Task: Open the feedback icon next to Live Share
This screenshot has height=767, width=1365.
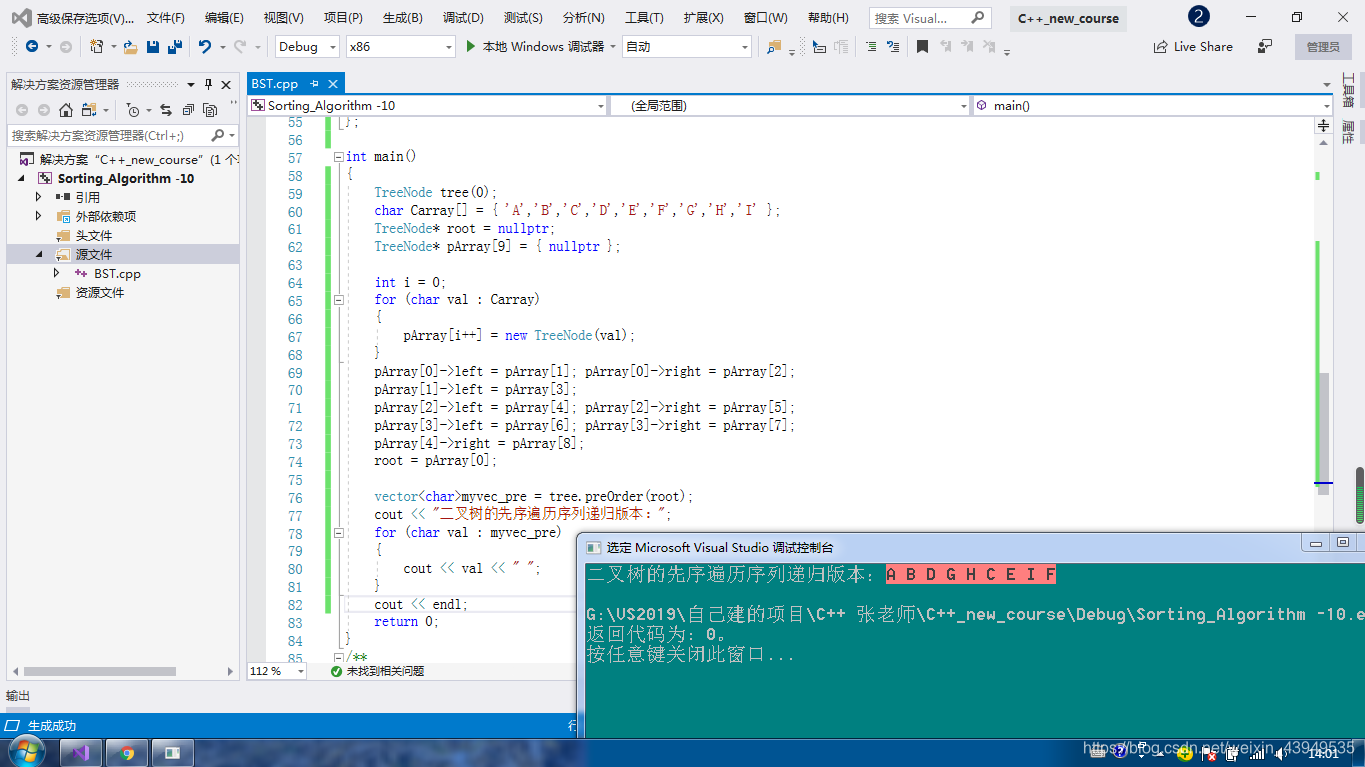Action: tap(1265, 47)
